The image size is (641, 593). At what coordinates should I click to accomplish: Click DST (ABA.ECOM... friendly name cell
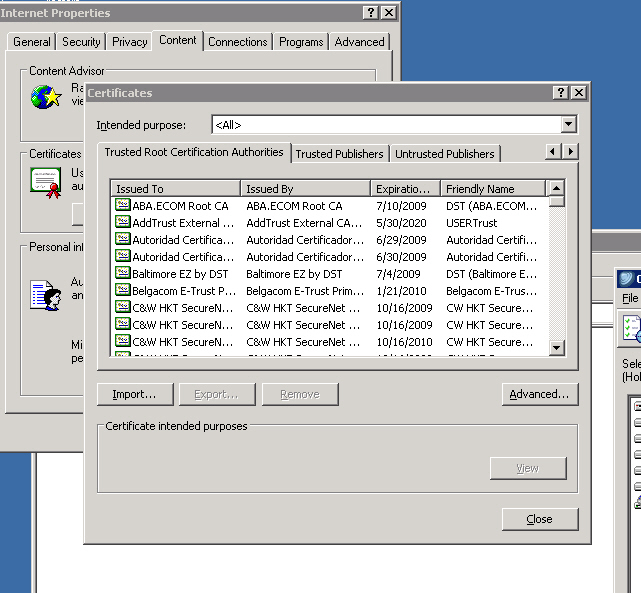(491, 206)
